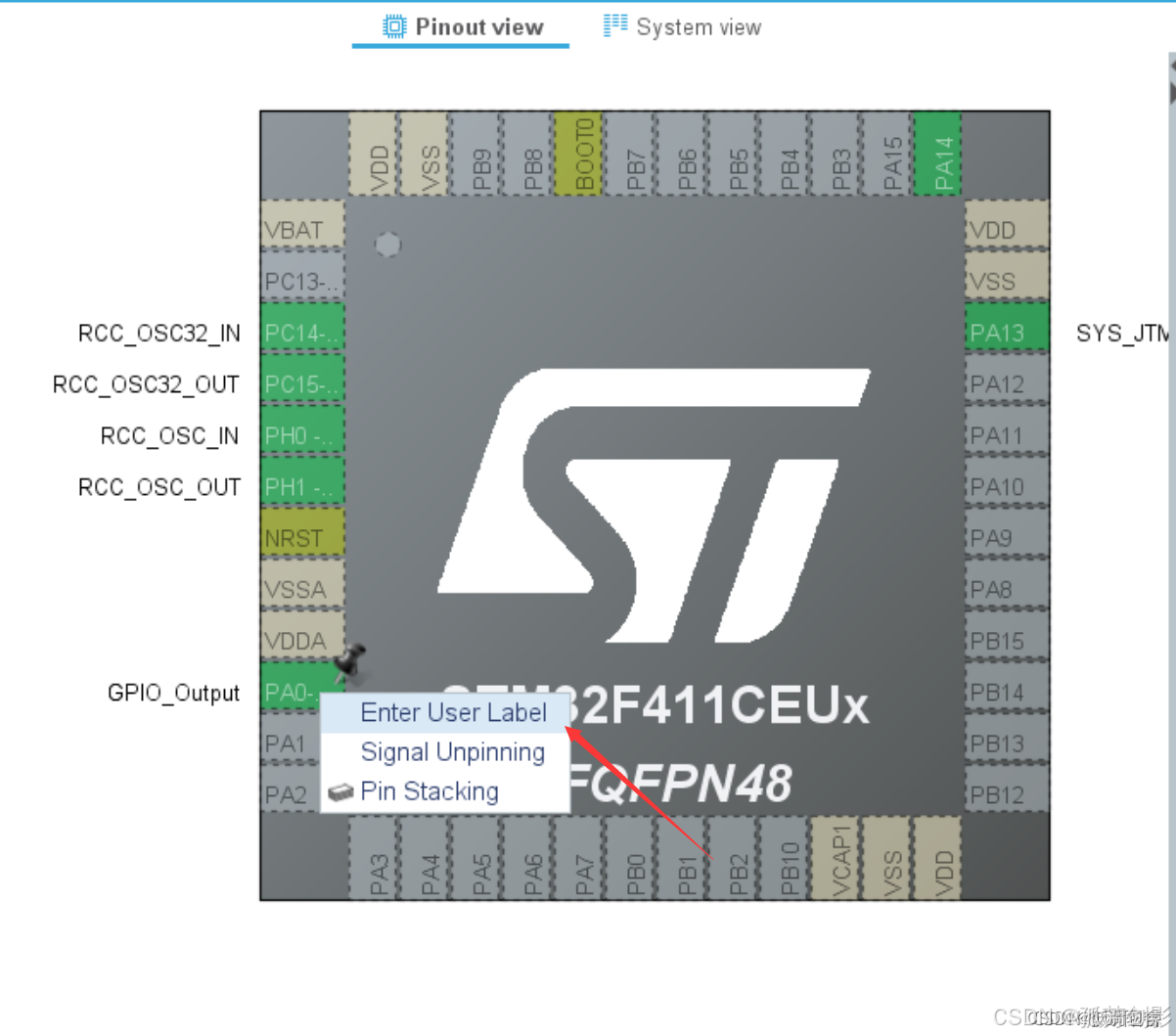Click the PB4 pin on top edge
This screenshot has height=1036, width=1176.
(x=784, y=154)
